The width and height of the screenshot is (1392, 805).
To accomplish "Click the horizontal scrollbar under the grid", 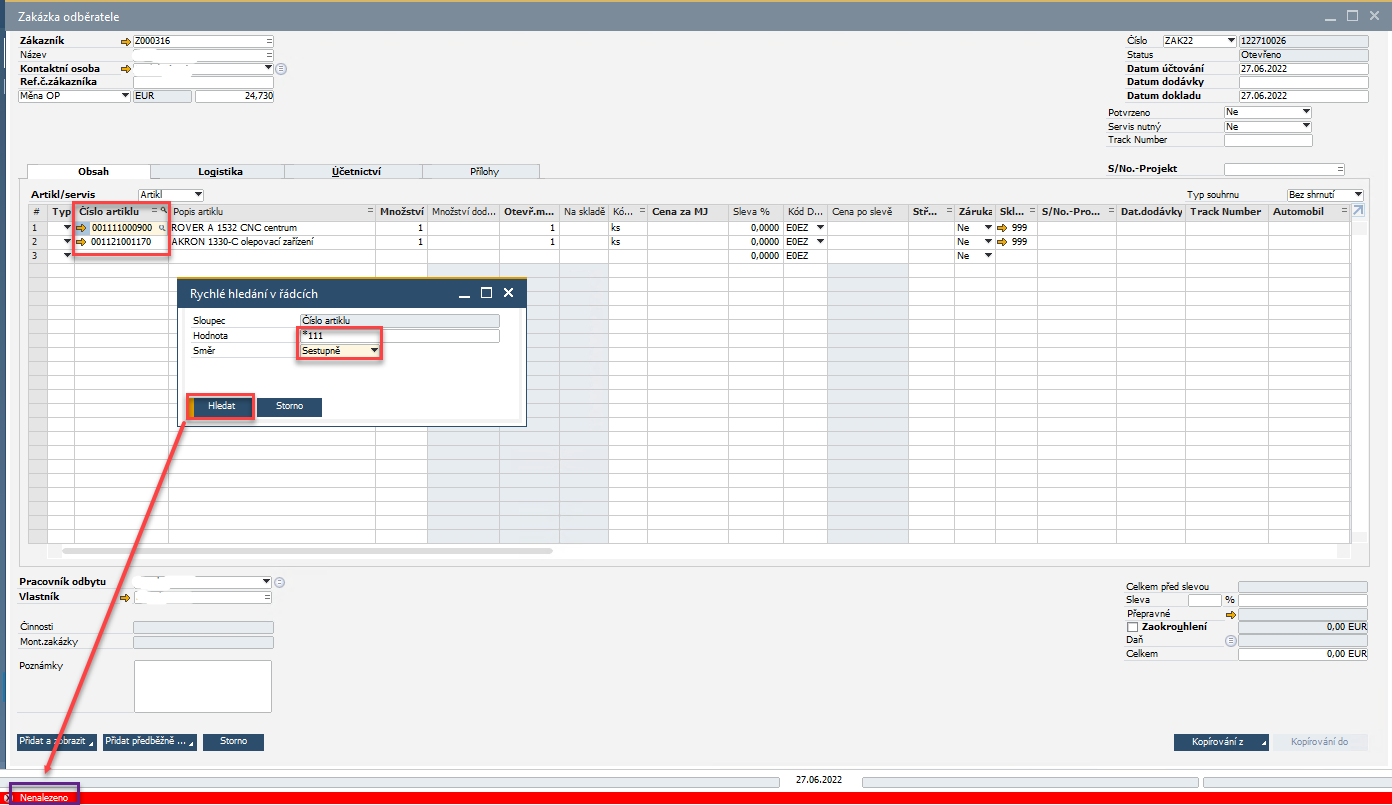I will pyautogui.click(x=307, y=550).
